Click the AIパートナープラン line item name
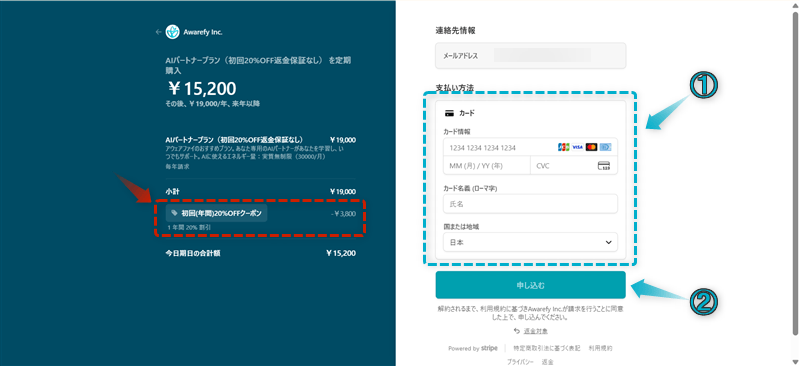Viewport: 800px width, 366px height. coord(234,139)
